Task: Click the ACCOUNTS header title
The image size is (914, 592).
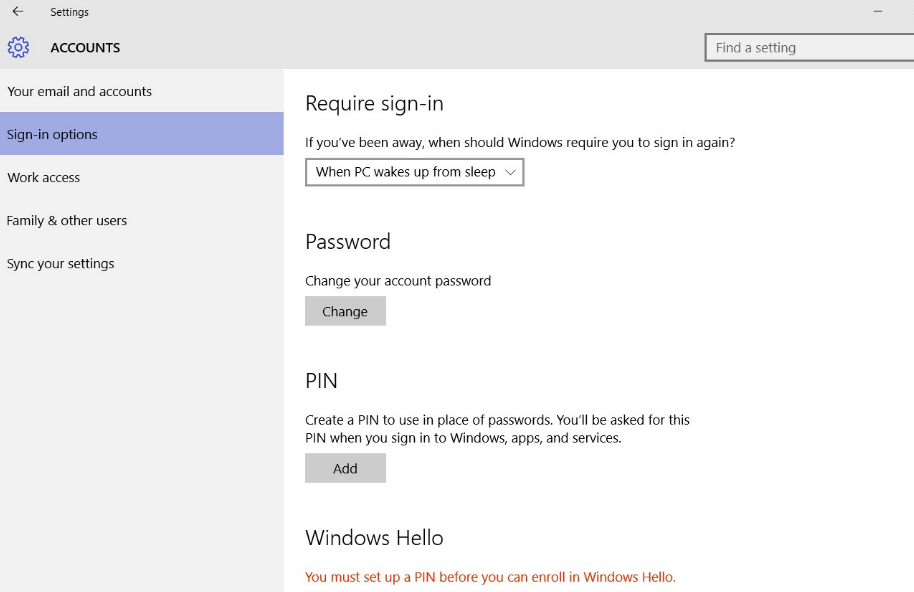Action: 85,47
